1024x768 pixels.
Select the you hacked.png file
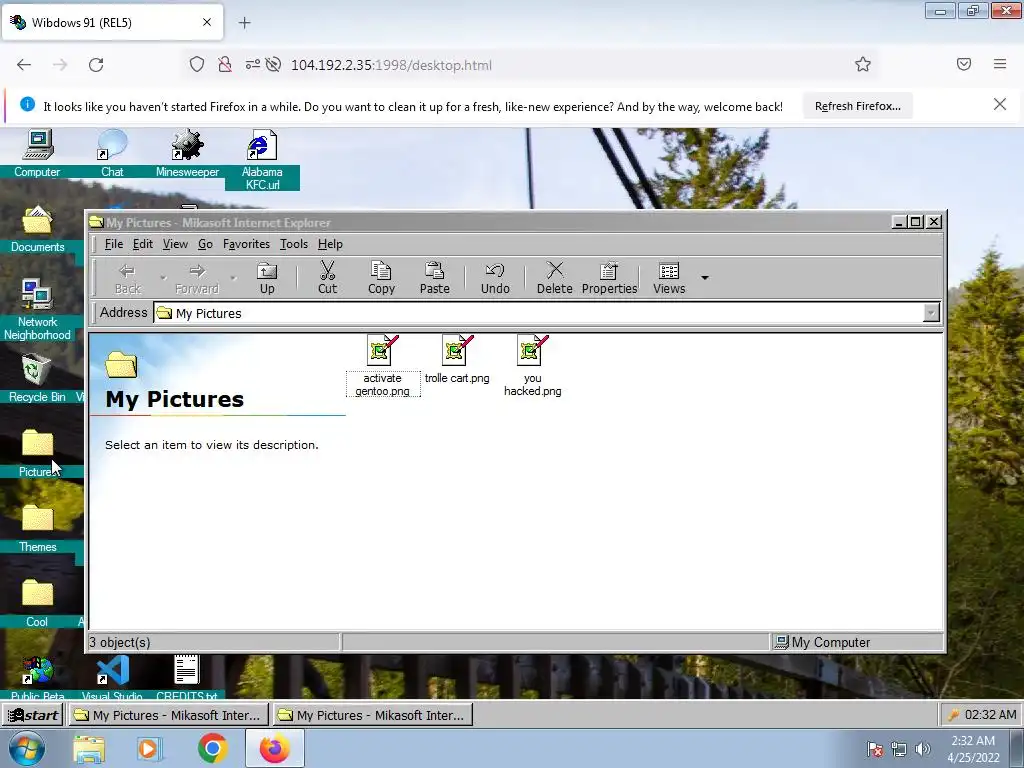[x=532, y=366]
